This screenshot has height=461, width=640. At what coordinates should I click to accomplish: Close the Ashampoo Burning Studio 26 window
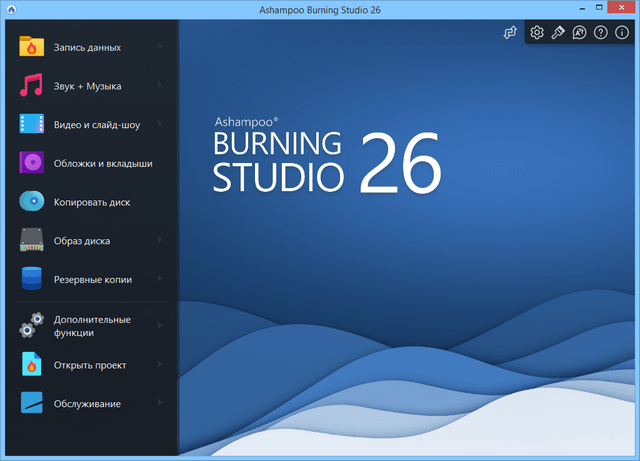point(620,9)
